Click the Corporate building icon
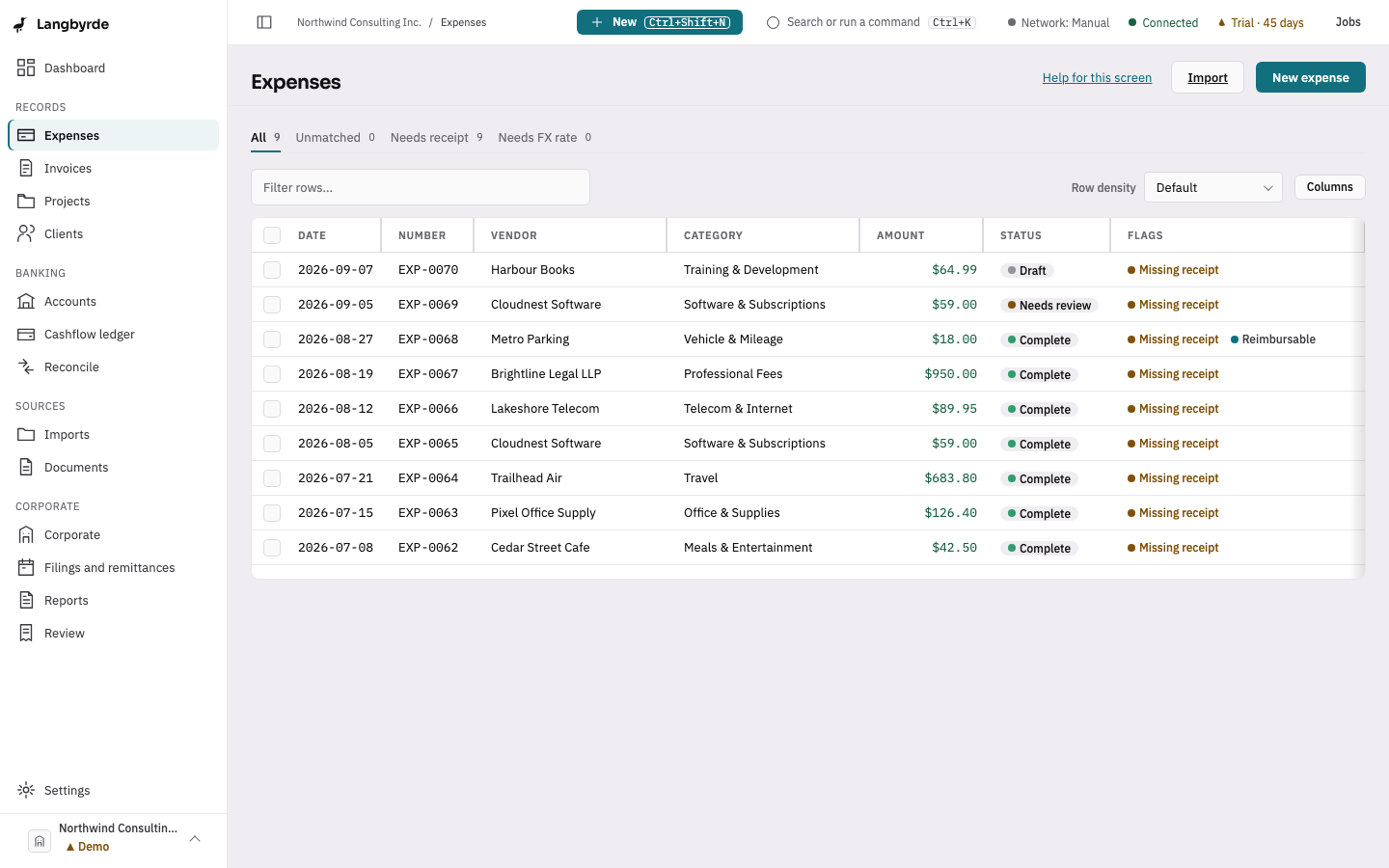 coord(26,534)
